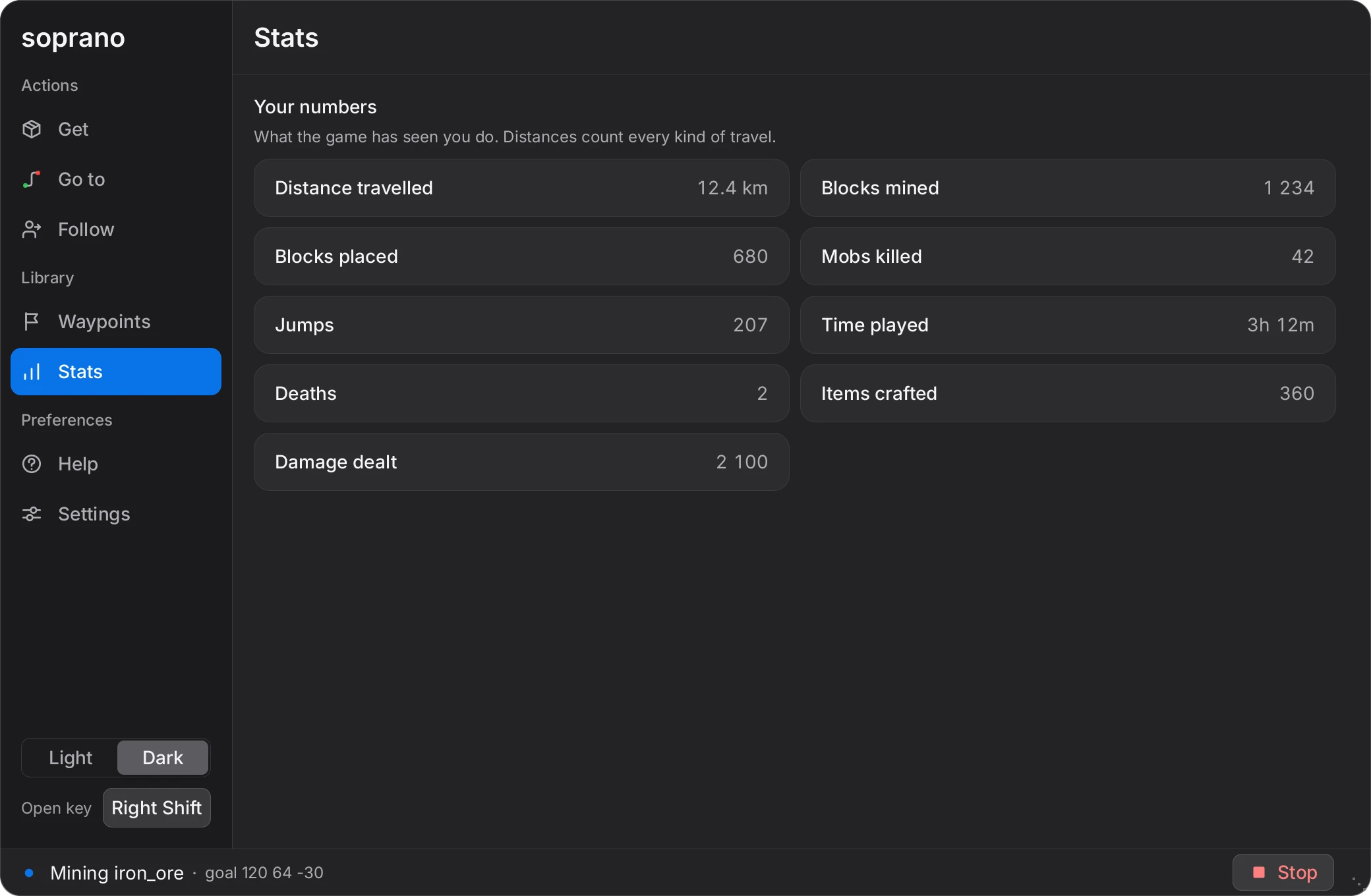Click the Waypoints flag icon
Screen dimensions: 1371x896
(32, 322)
